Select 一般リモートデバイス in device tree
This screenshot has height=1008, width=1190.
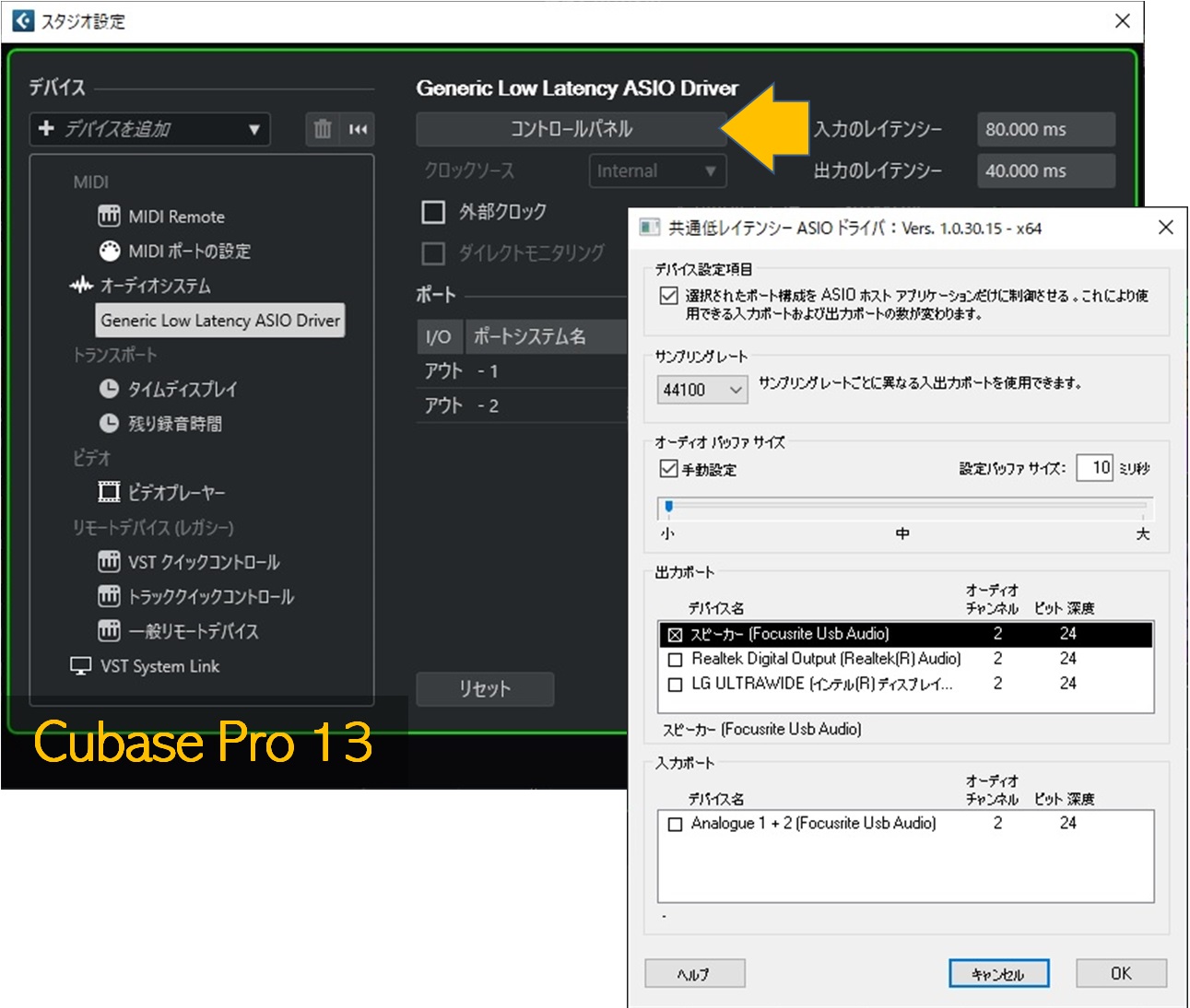193,631
